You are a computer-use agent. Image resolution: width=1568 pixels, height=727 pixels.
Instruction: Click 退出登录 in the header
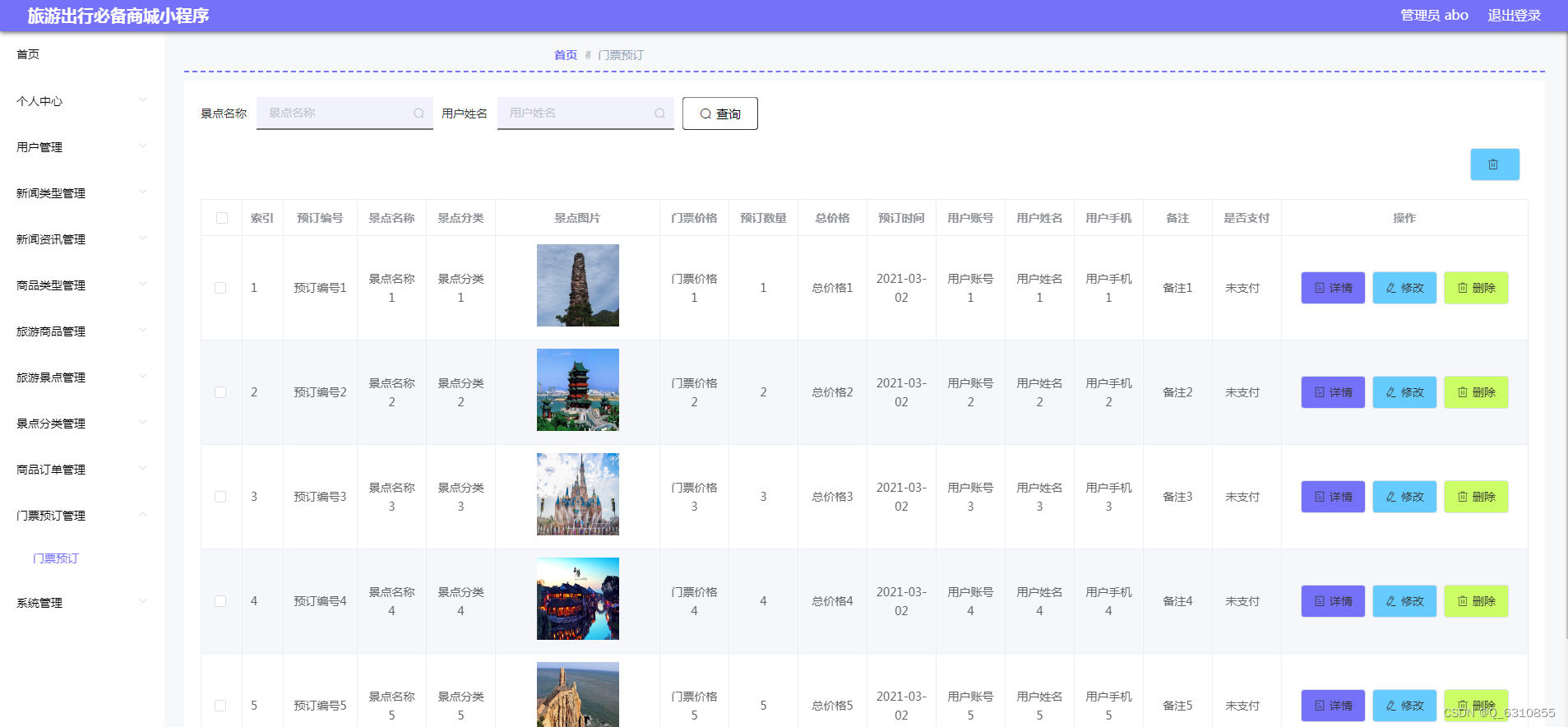pos(1514,16)
